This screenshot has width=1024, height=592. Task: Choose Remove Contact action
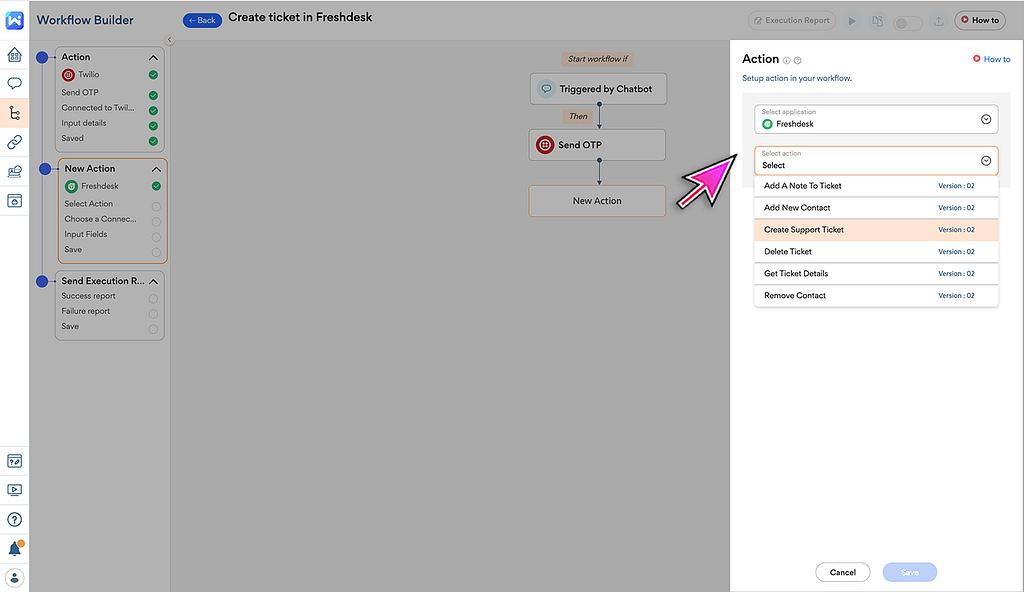tap(876, 296)
